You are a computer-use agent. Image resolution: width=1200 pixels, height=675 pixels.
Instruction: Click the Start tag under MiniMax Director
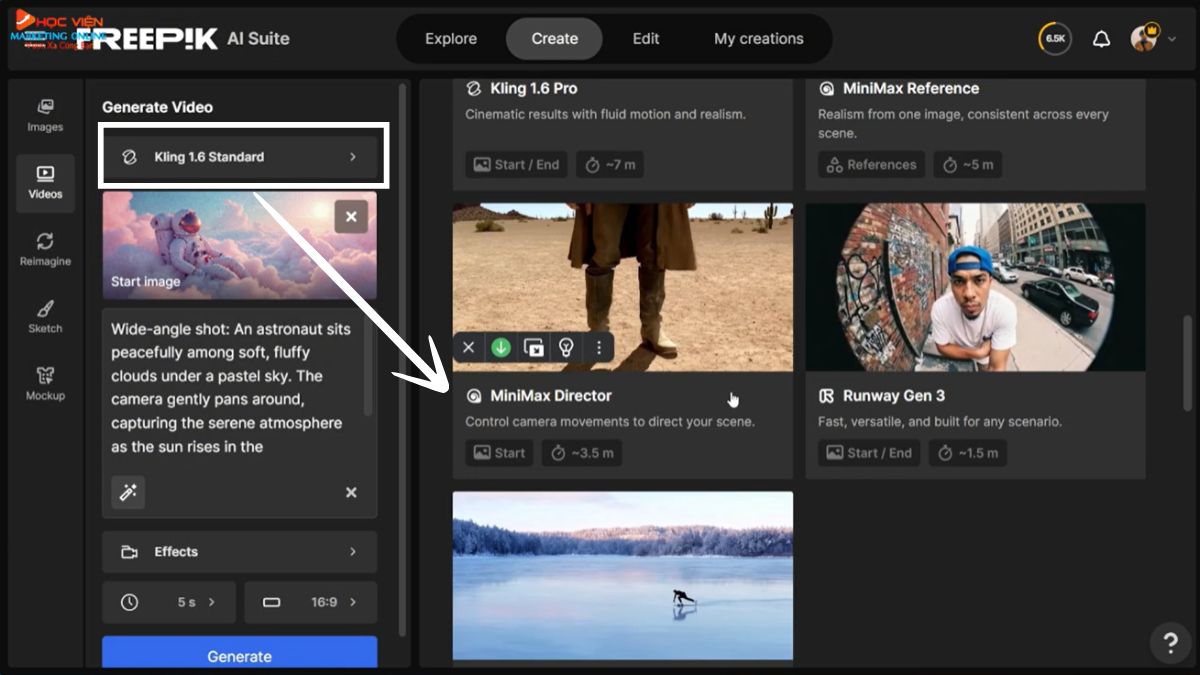[x=499, y=453]
